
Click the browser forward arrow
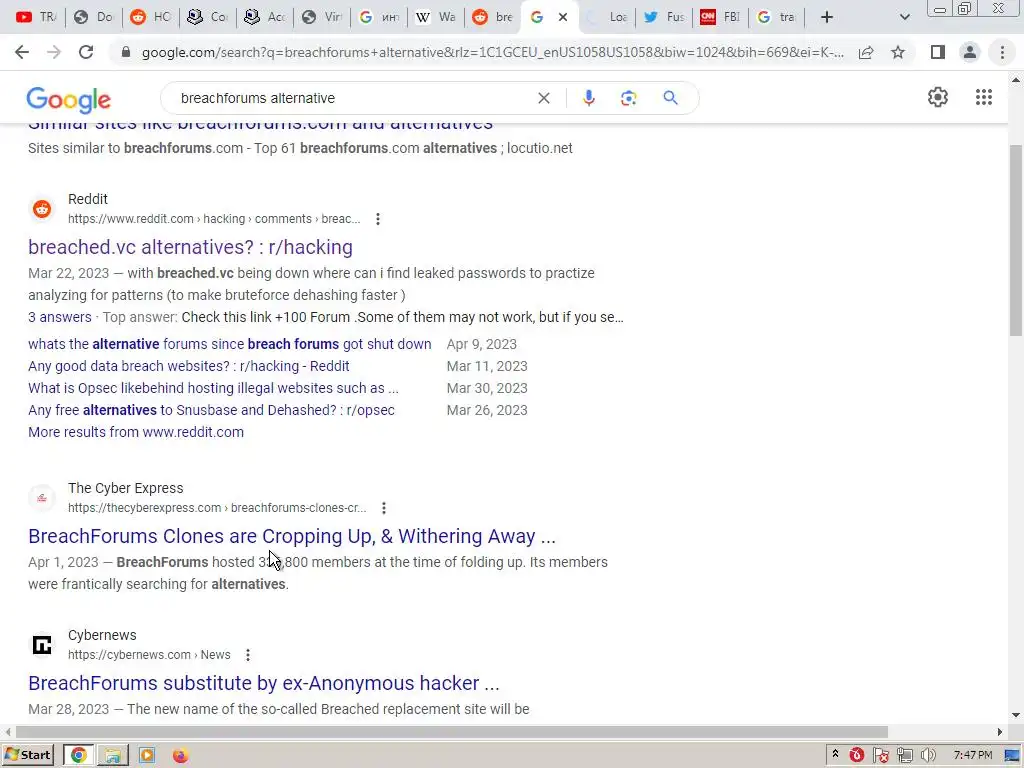(x=54, y=52)
